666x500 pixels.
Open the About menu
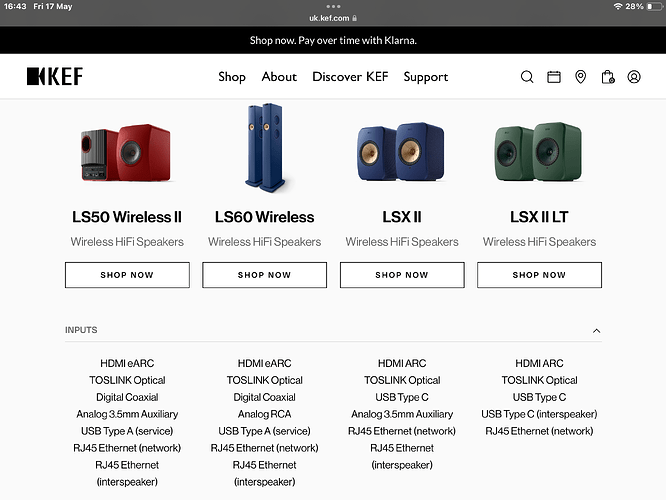[x=279, y=77]
